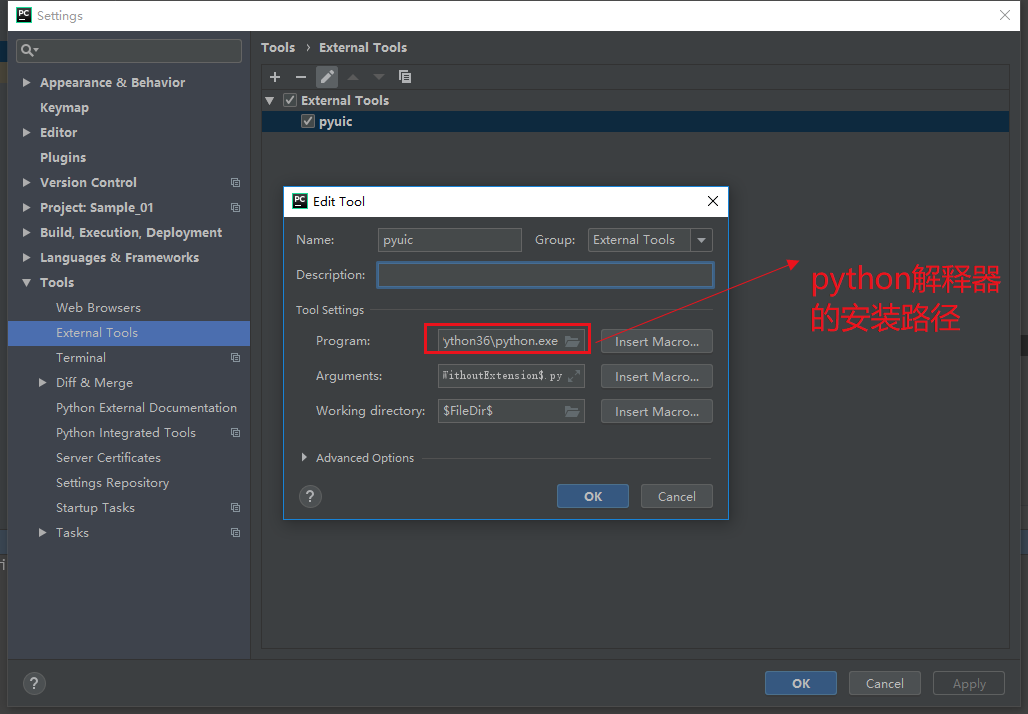Click project-level icon beside Project: Sample_01
1028x714 pixels.
[x=235, y=207]
